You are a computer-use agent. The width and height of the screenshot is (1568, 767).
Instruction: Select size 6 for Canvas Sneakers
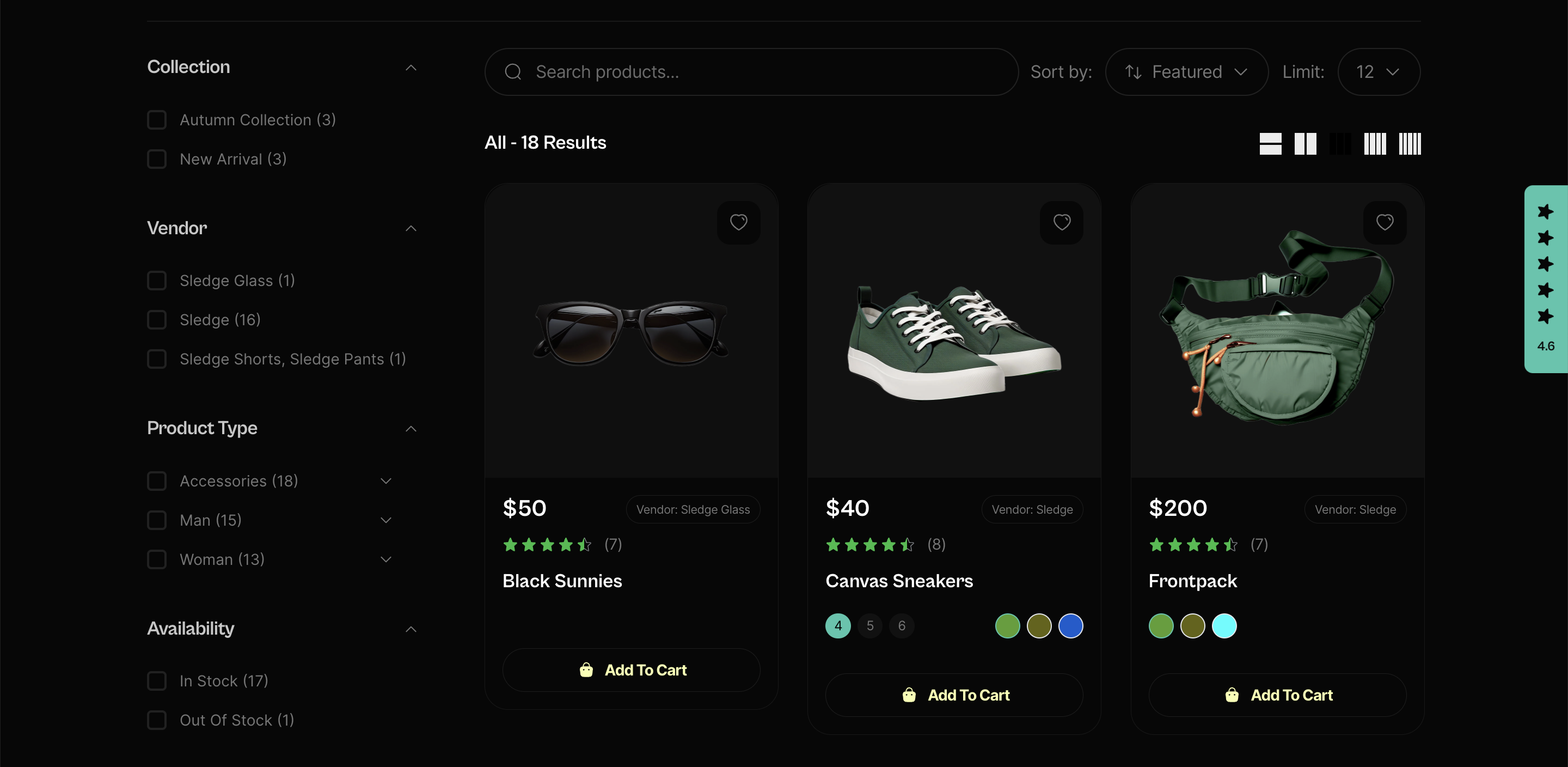[902, 626]
